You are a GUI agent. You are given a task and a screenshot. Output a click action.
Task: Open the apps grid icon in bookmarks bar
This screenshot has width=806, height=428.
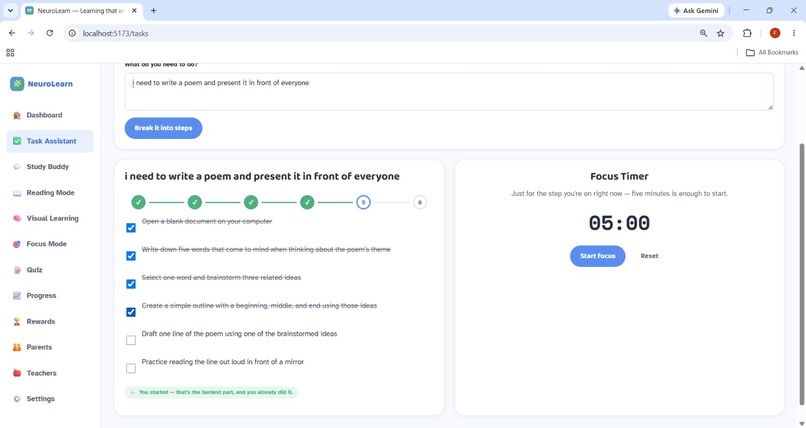[10, 52]
